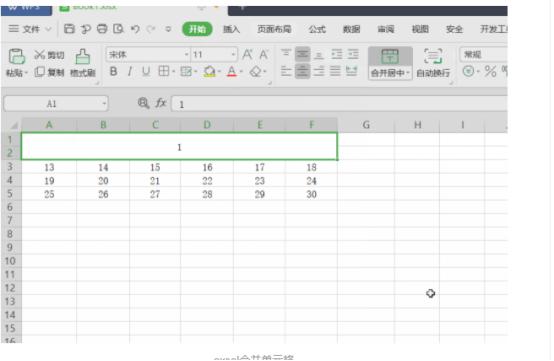This screenshot has height=361, width=554.
Task: Click the cell containing 21
Action: click(x=155, y=181)
